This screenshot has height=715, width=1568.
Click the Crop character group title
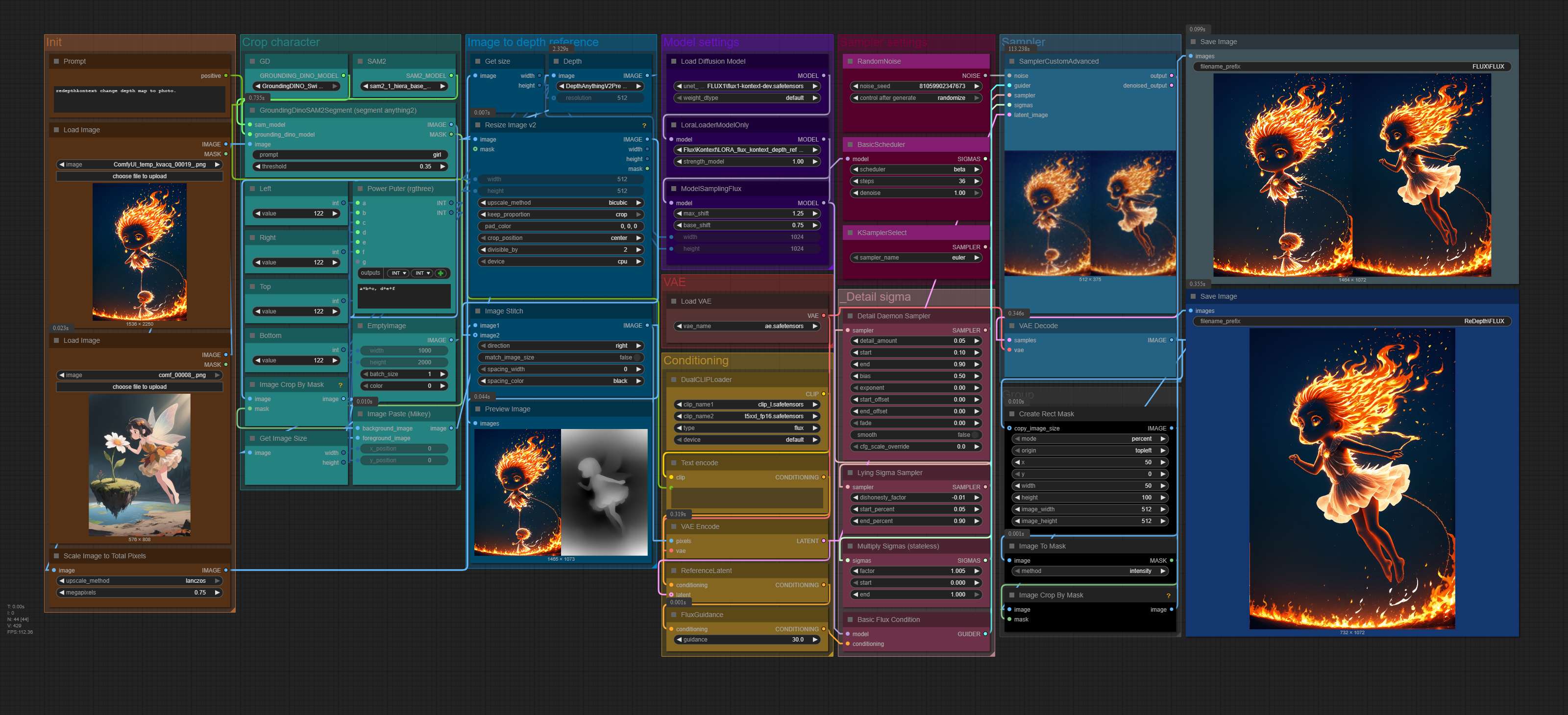click(281, 43)
